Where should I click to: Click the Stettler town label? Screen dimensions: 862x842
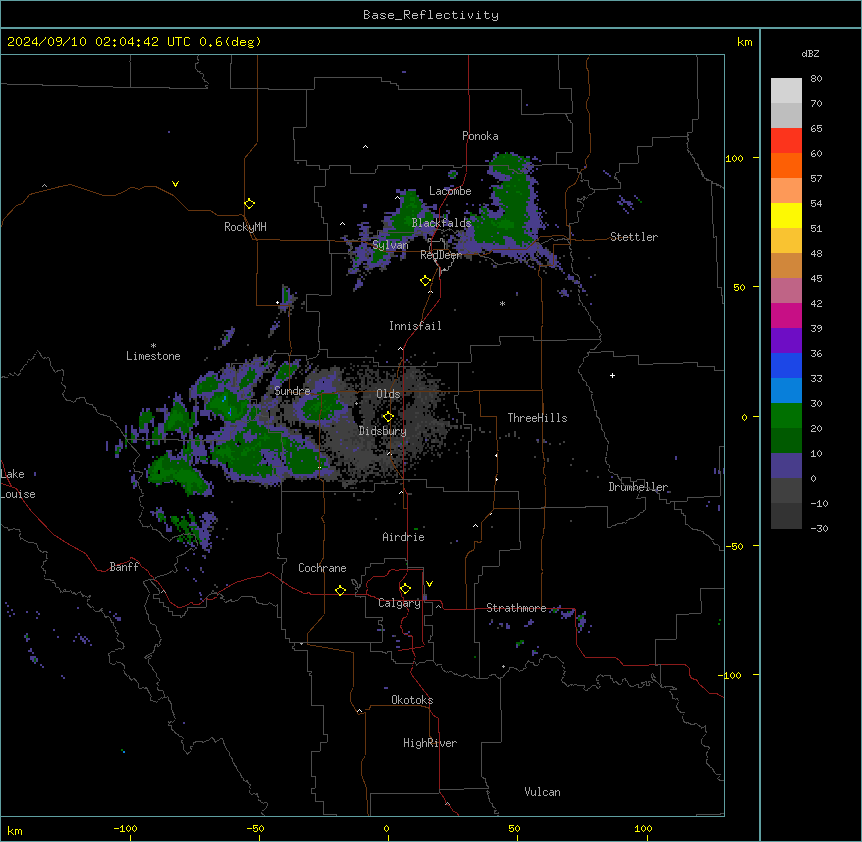[x=634, y=237]
